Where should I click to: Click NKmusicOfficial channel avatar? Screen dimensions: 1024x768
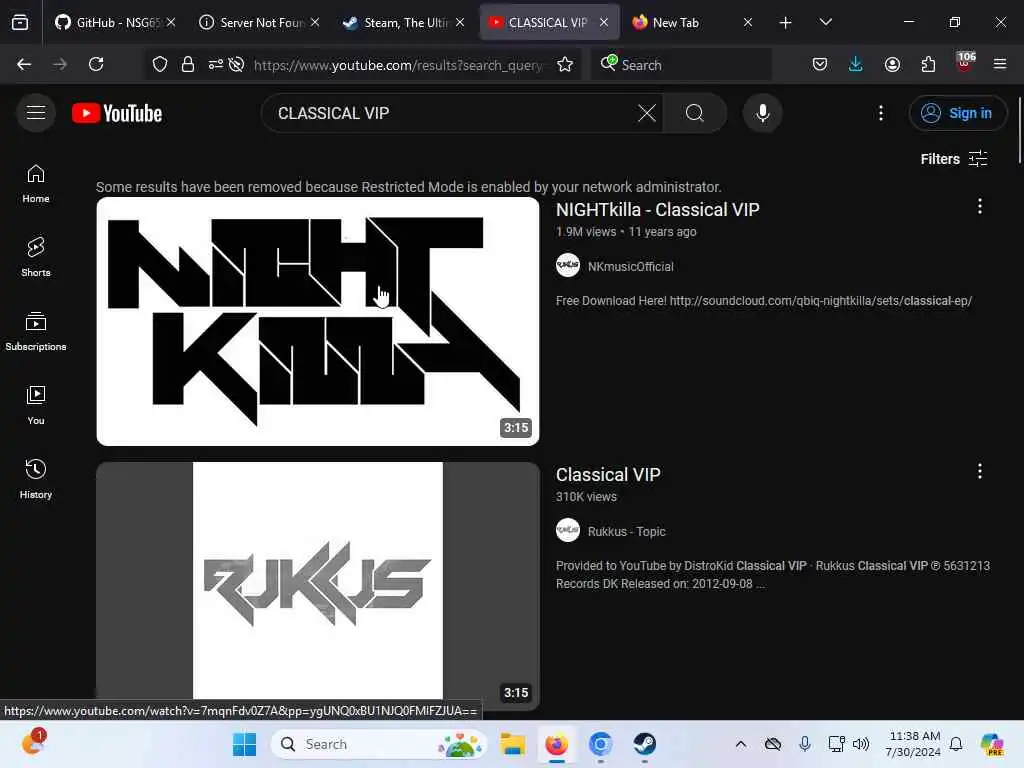(568, 265)
